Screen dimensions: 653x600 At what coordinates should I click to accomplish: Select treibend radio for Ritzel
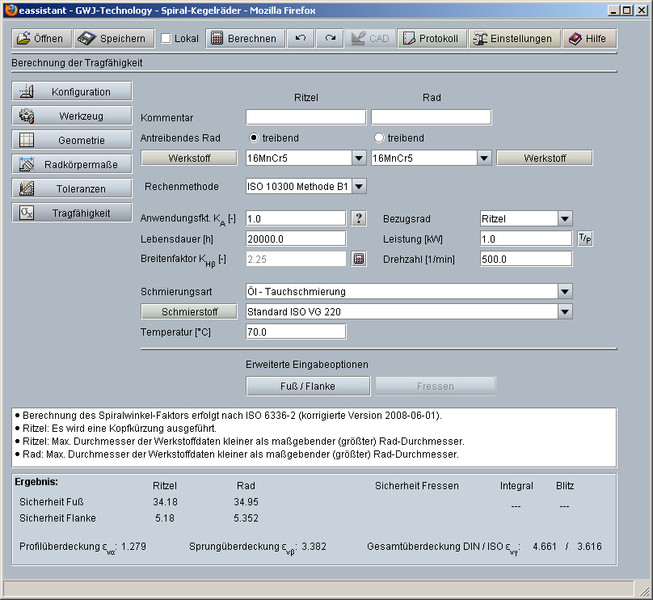click(254, 137)
